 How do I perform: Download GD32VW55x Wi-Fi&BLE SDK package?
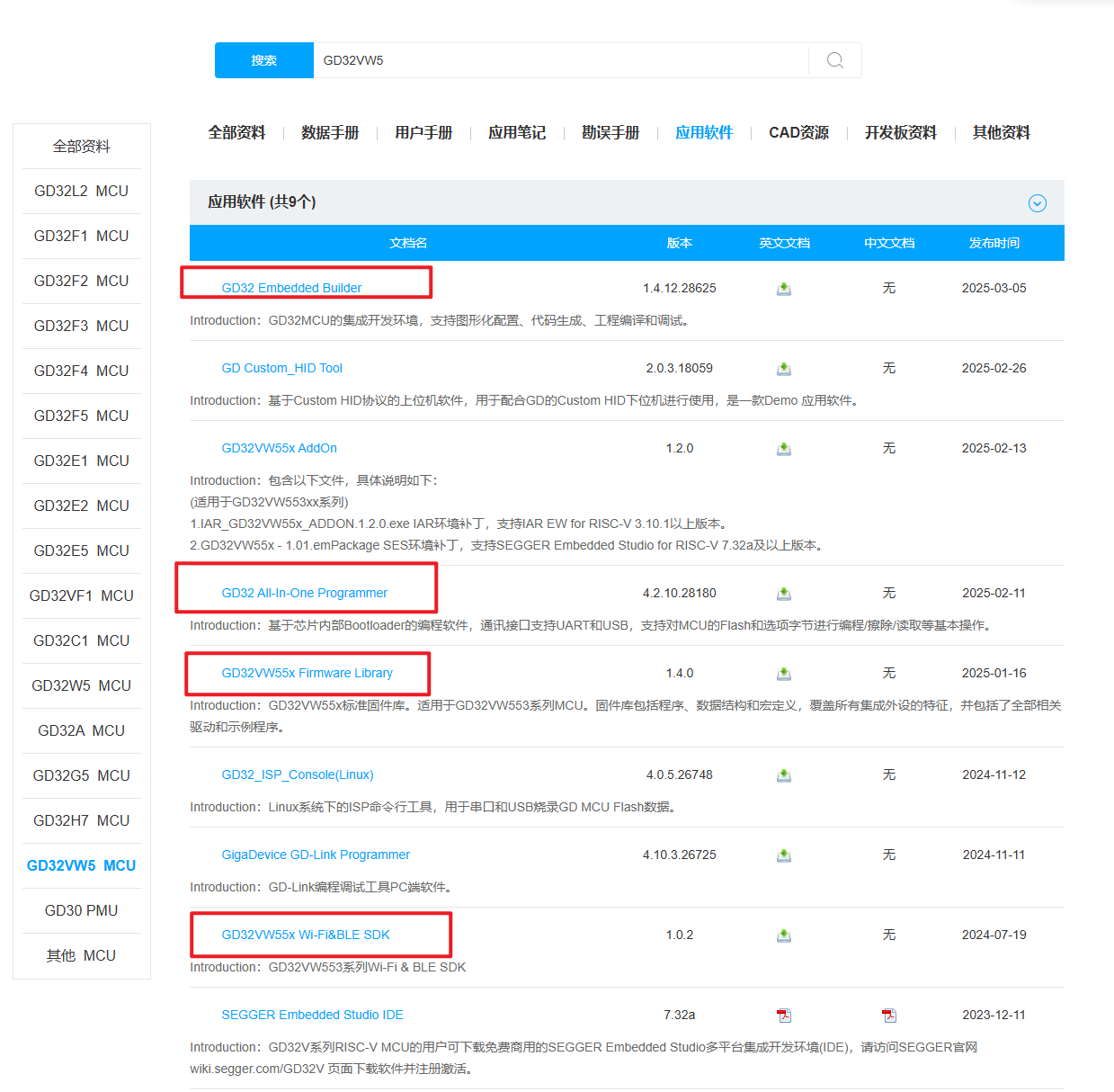tap(784, 935)
